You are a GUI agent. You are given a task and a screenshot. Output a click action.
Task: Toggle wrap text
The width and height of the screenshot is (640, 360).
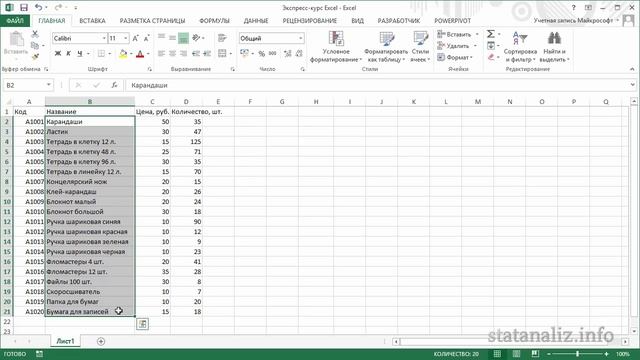tap(222, 38)
